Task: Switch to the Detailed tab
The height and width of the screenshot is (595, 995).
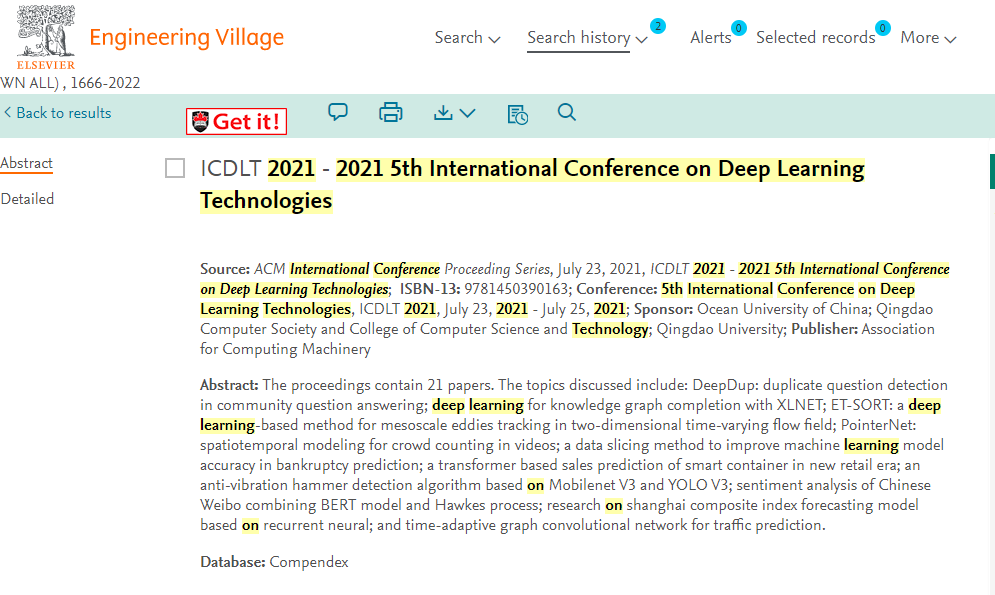Action: tap(27, 199)
